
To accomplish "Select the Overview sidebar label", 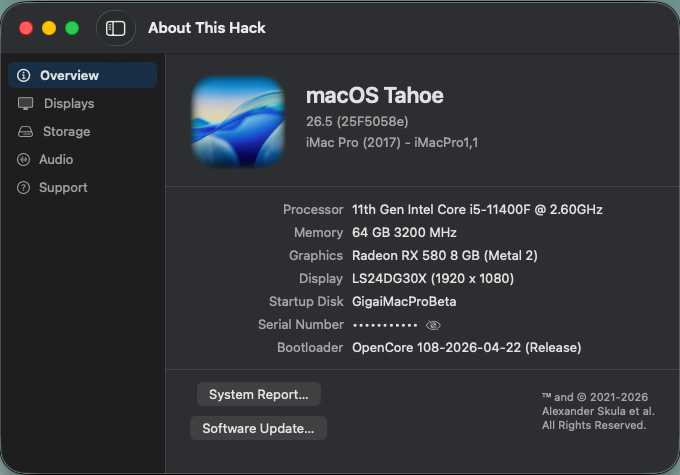I will (69, 75).
